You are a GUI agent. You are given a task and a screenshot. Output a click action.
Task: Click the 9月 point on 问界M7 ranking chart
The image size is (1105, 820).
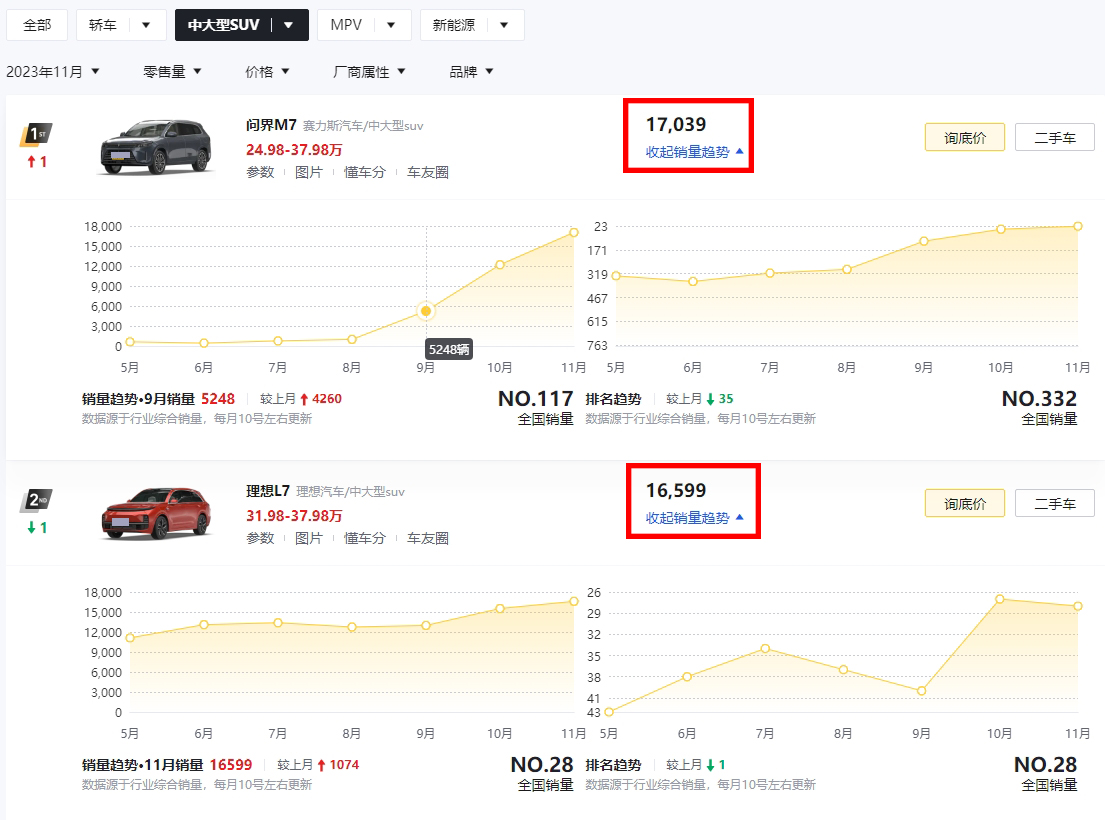point(924,241)
